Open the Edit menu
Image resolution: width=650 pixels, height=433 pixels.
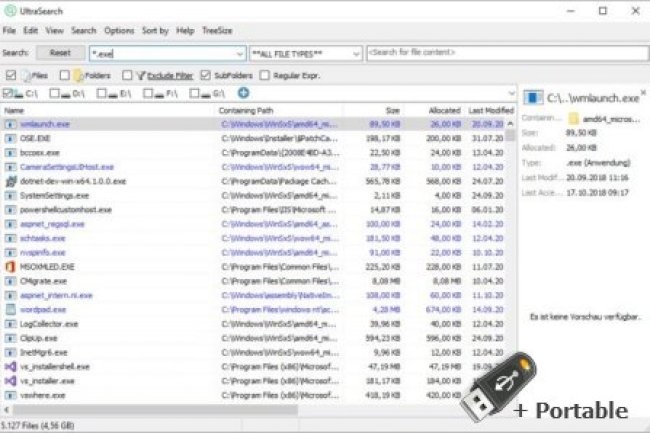point(30,31)
